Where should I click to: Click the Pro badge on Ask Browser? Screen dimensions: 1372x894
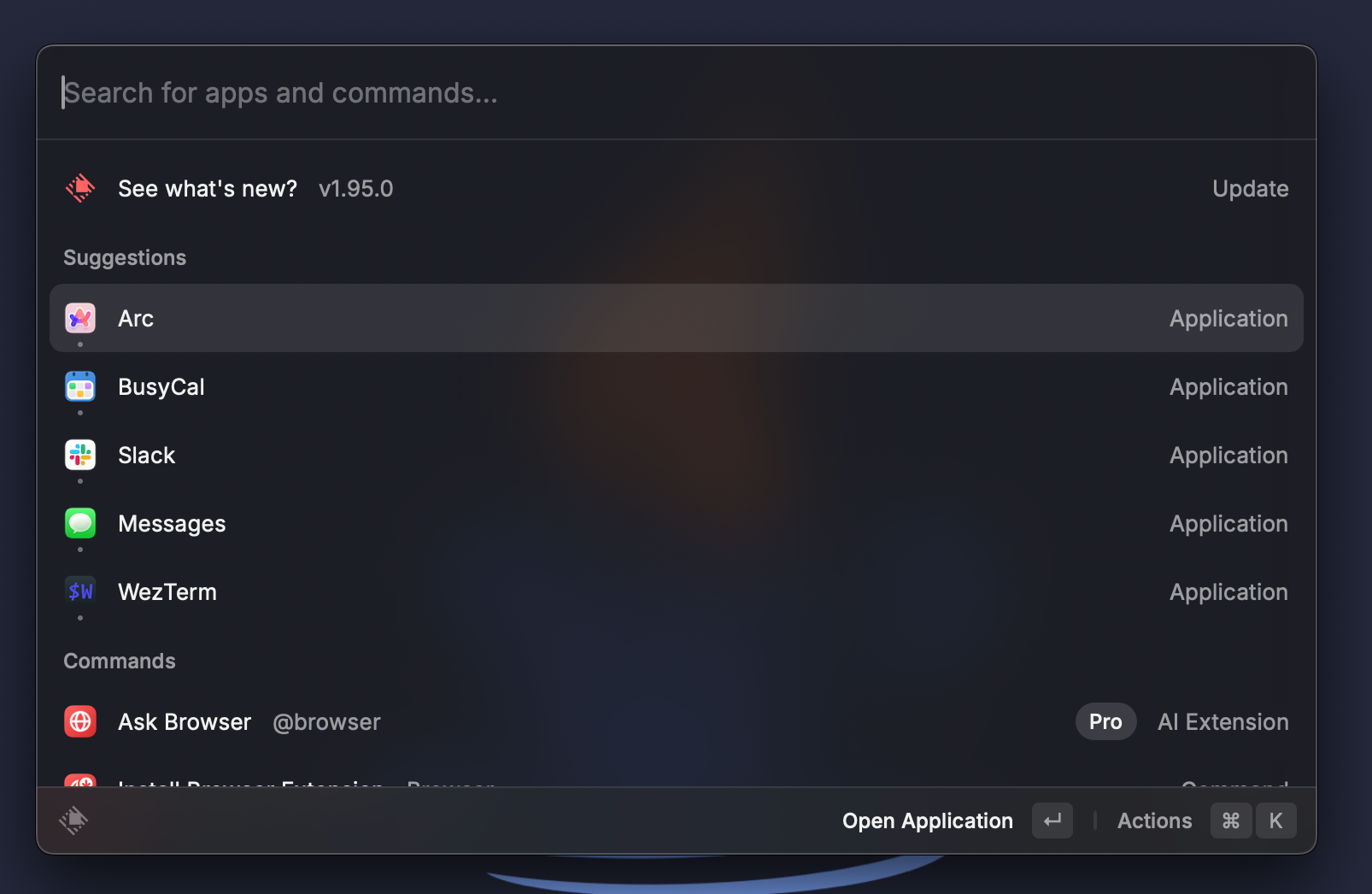point(1105,721)
